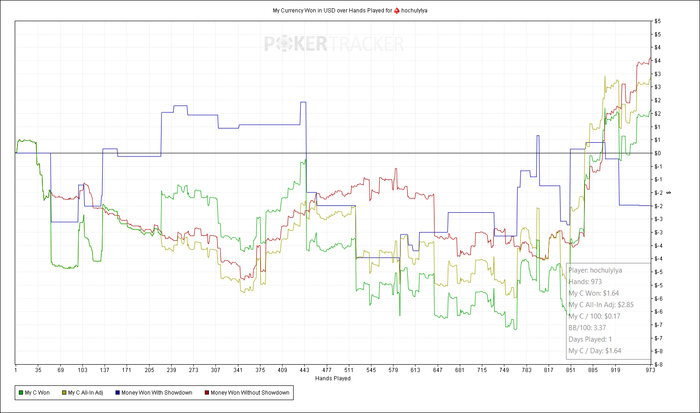Click the x-axis tick label 103
This screenshot has width=700, height=413.
tap(83, 370)
